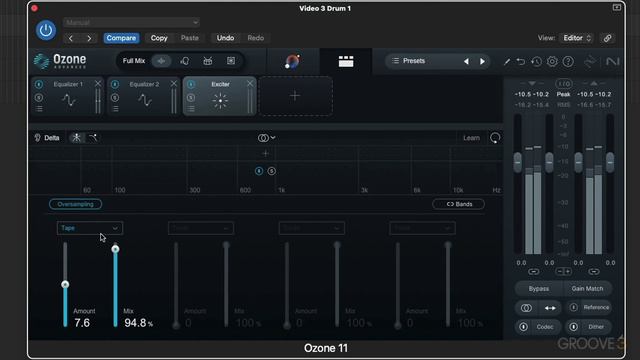
Task: Click the leftmost input gain fader handle
Action: [518, 162]
